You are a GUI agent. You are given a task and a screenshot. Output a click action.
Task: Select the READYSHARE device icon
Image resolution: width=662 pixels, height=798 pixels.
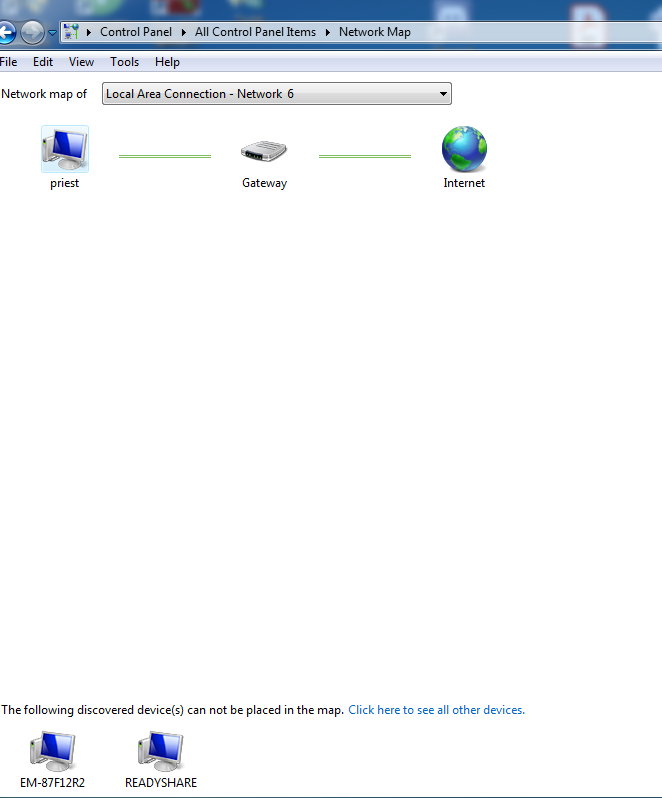(161, 751)
